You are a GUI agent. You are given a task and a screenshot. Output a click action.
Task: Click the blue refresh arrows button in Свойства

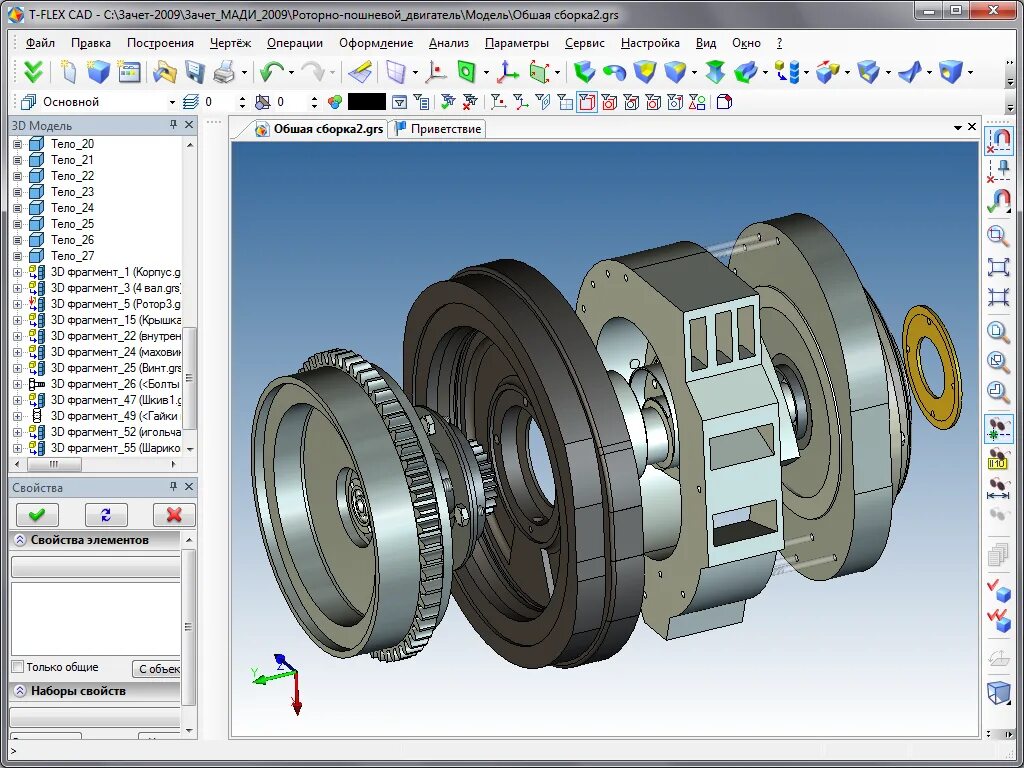point(106,515)
